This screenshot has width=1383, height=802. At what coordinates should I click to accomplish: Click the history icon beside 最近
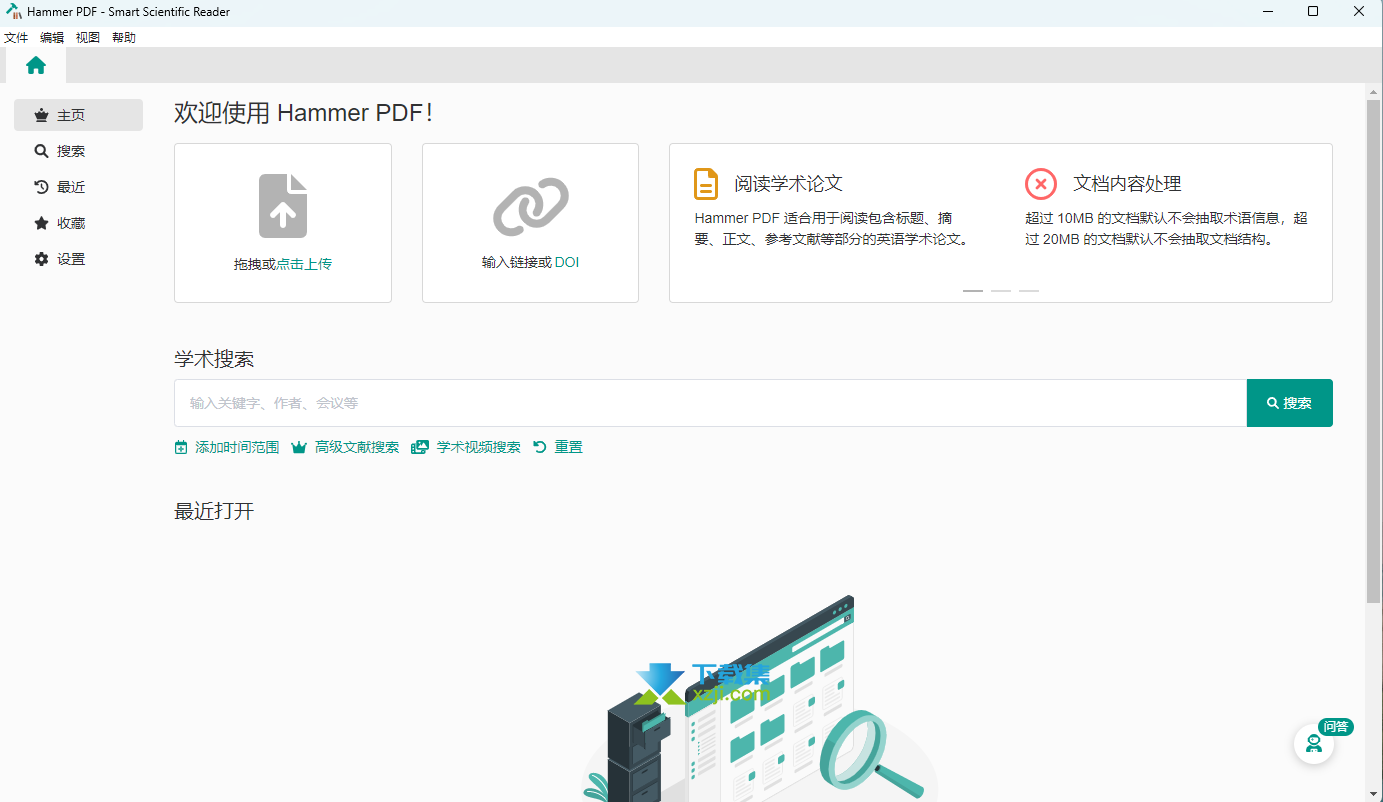pyautogui.click(x=41, y=187)
